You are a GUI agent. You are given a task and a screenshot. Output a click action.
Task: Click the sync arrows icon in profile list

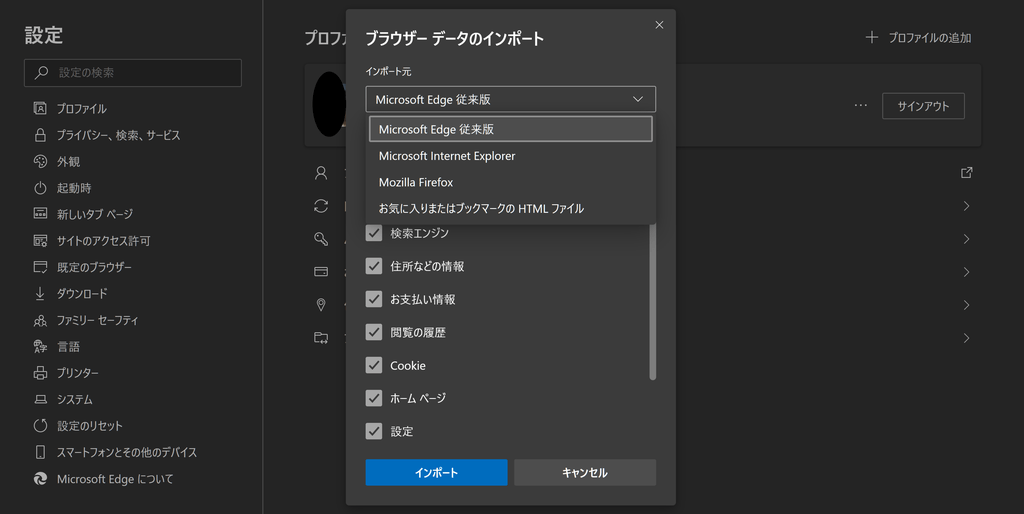pos(321,206)
